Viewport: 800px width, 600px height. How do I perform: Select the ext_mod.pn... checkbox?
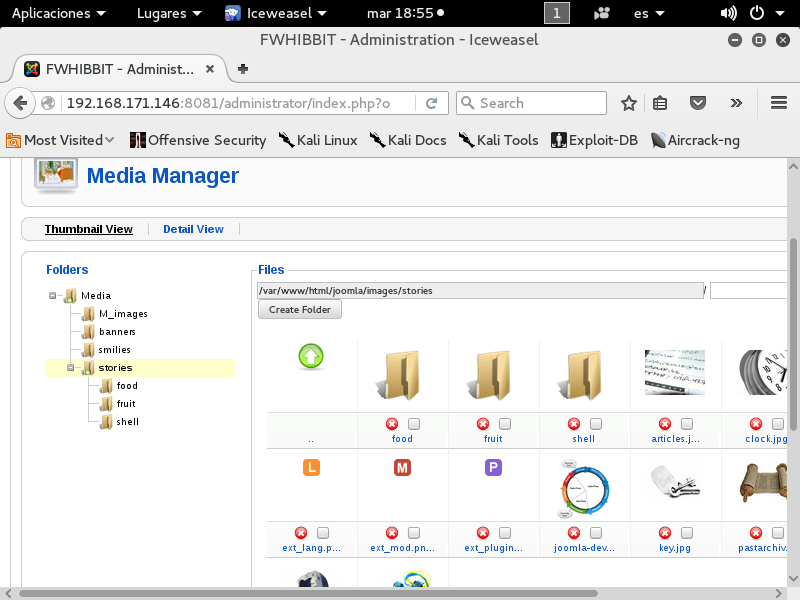414,533
